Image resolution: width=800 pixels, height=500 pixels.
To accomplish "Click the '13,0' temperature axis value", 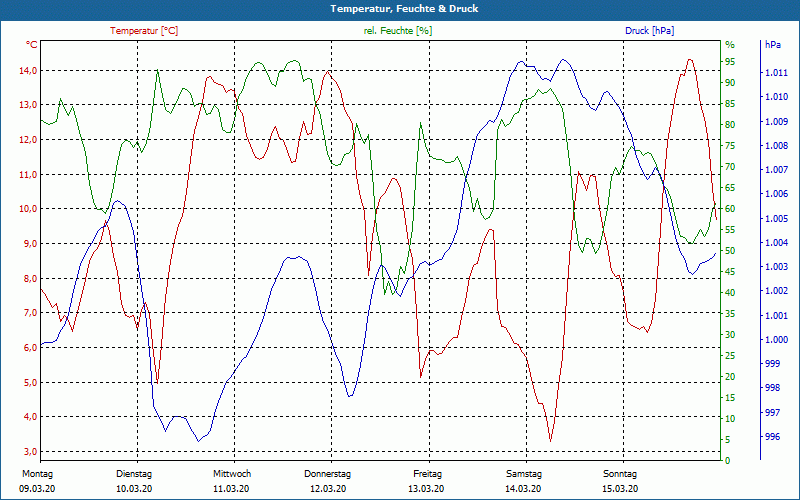I will [28, 105].
